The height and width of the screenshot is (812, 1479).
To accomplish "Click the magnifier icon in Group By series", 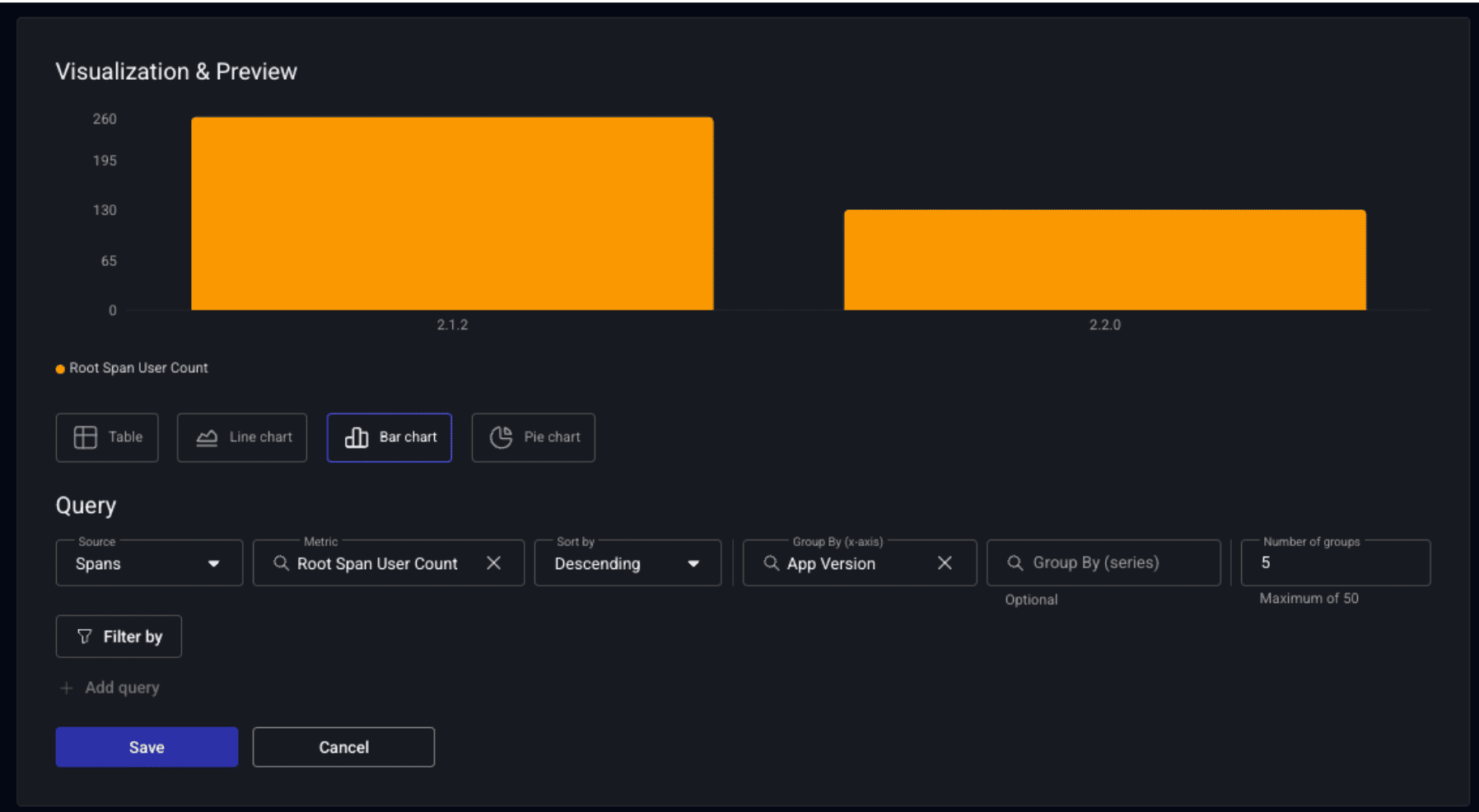I will click(x=1015, y=563).
